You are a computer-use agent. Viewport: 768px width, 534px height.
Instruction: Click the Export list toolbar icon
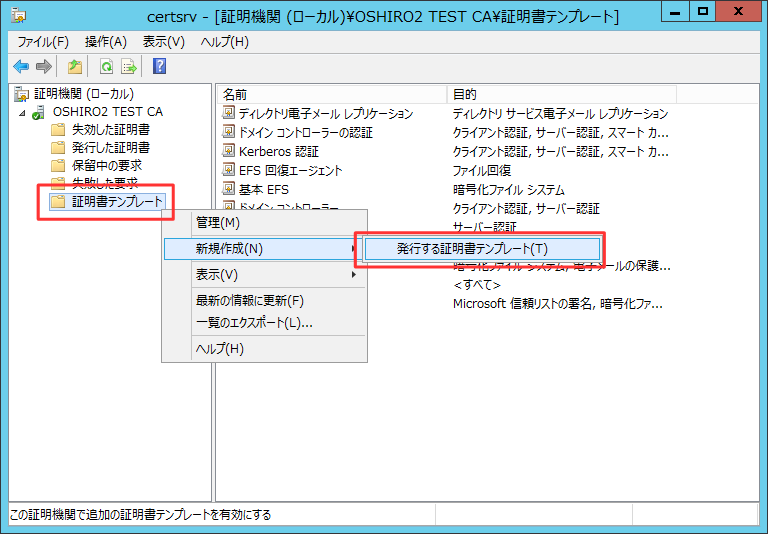click(x=129, y=66)
